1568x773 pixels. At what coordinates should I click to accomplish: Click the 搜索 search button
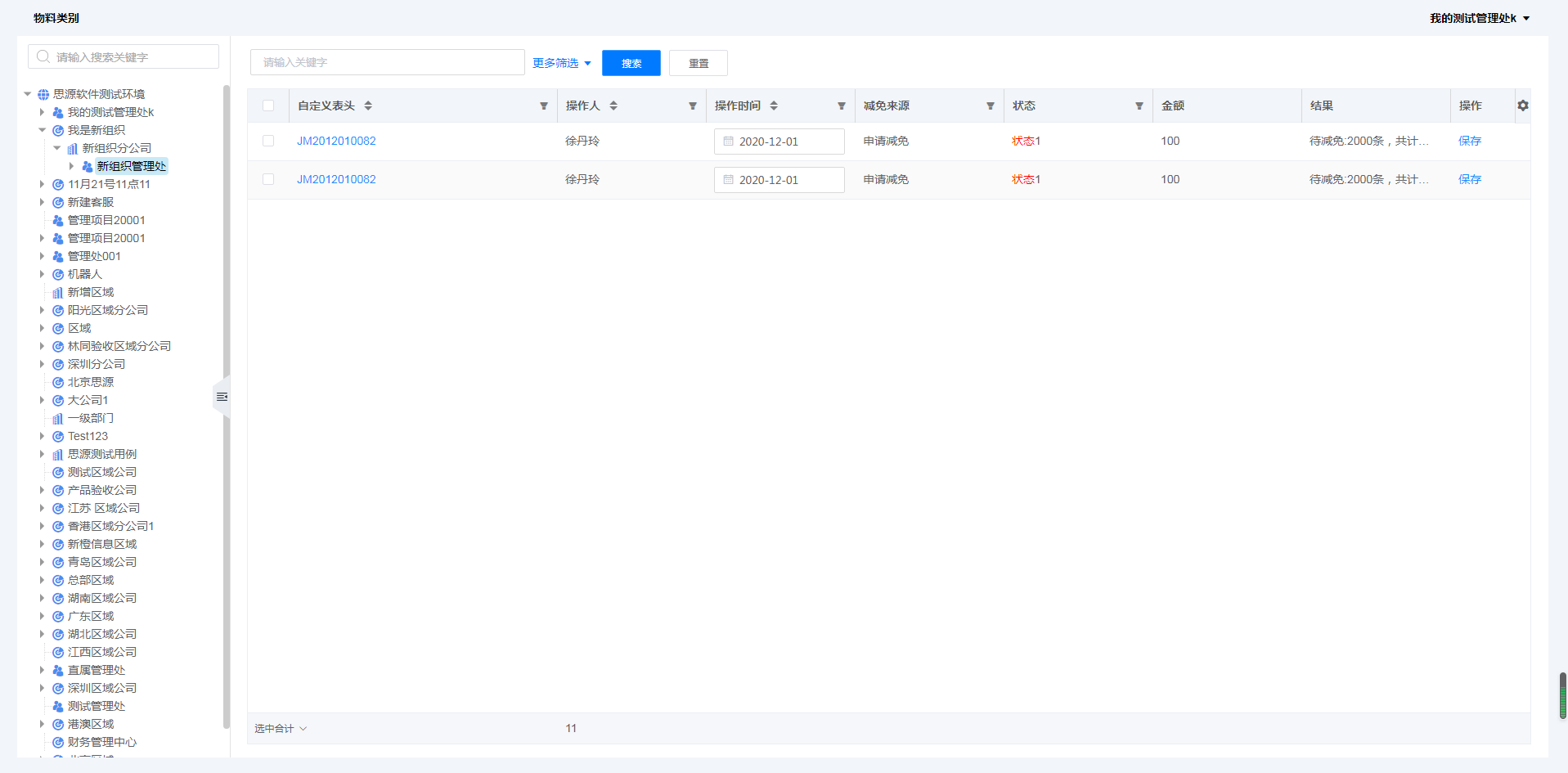[x=631, y=63]
